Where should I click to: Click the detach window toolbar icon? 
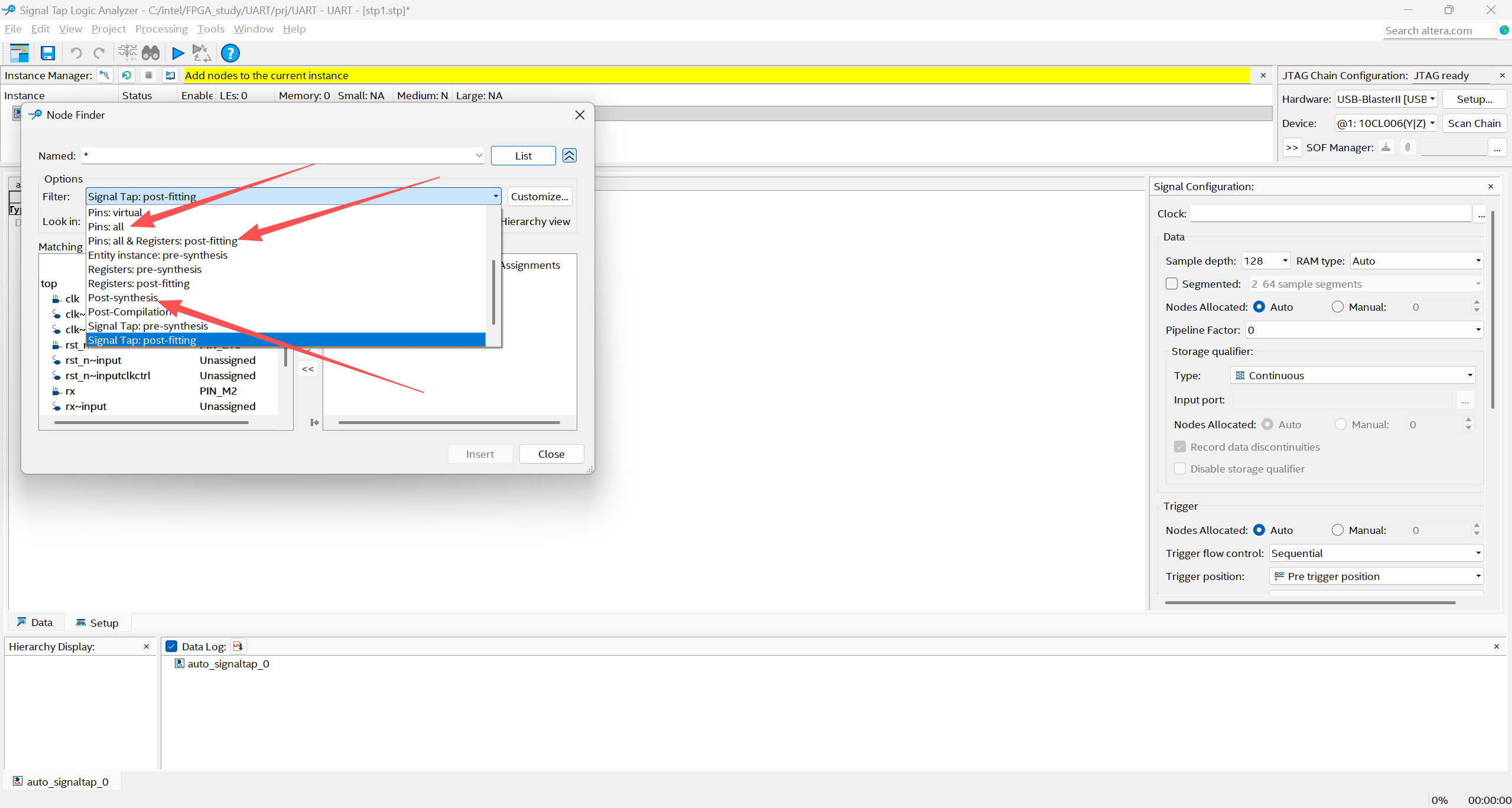pos(19,53)
